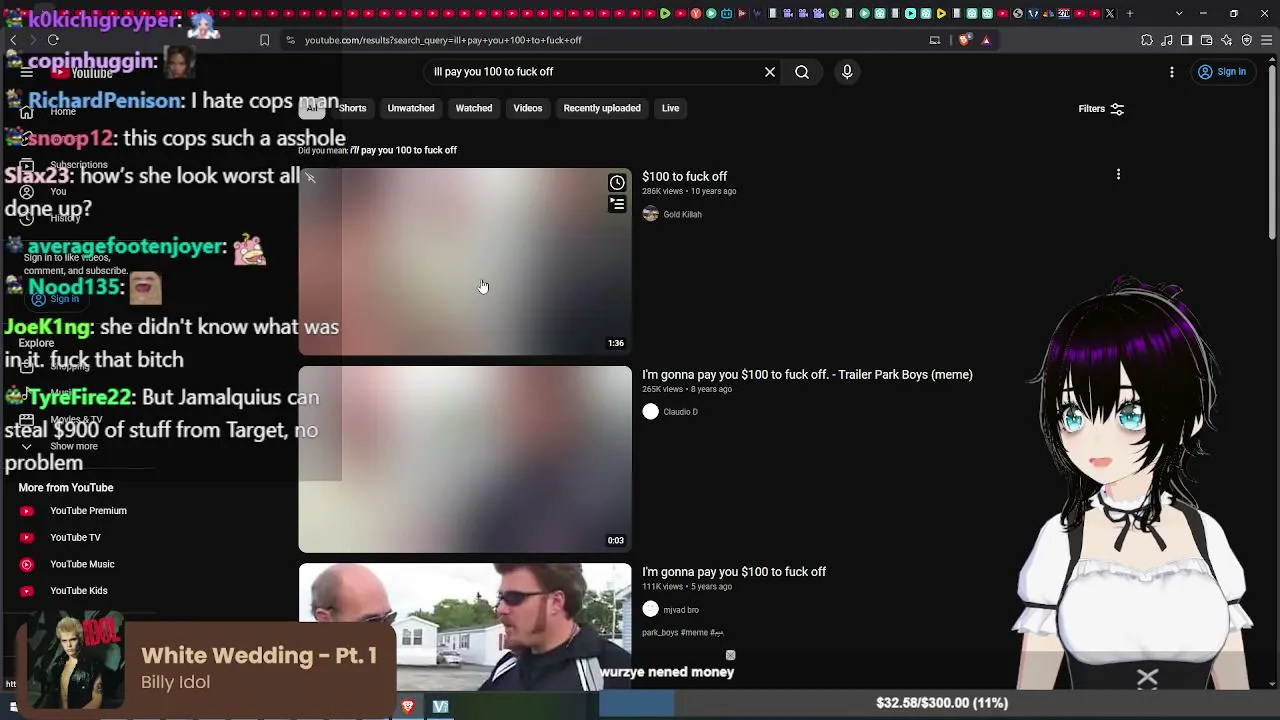Switch to the X (Twitter) tab

(x=1109, y=14)
